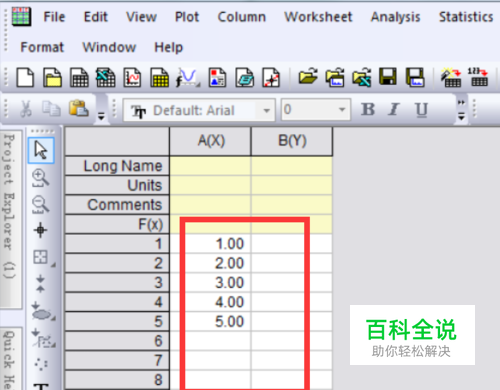Click the Long Name cell of column A
This screenshot has height=390, width=500.
tap(211, 166)
